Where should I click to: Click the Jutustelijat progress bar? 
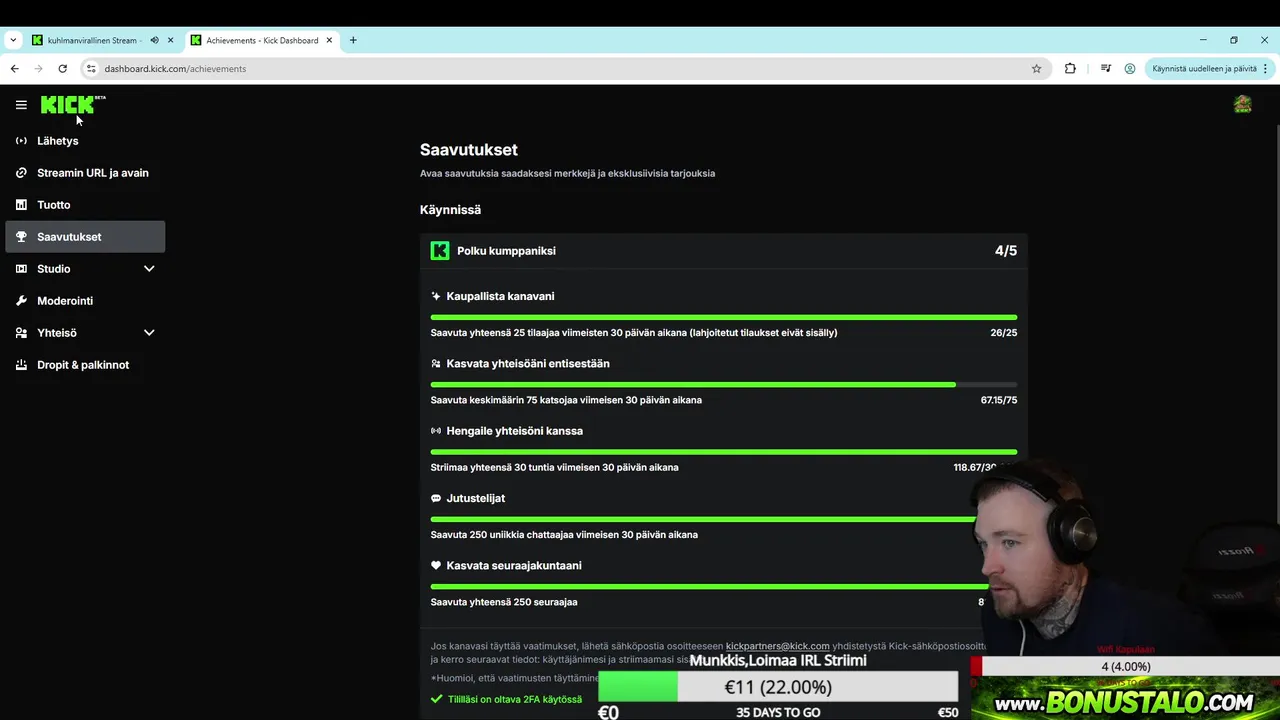[703, 519]
